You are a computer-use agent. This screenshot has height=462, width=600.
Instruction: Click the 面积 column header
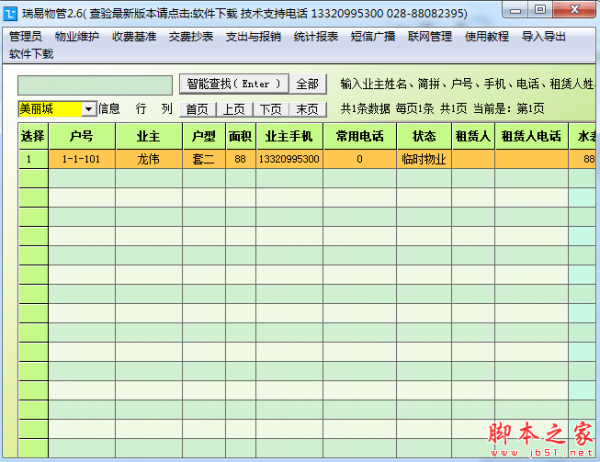pos(240,136)
